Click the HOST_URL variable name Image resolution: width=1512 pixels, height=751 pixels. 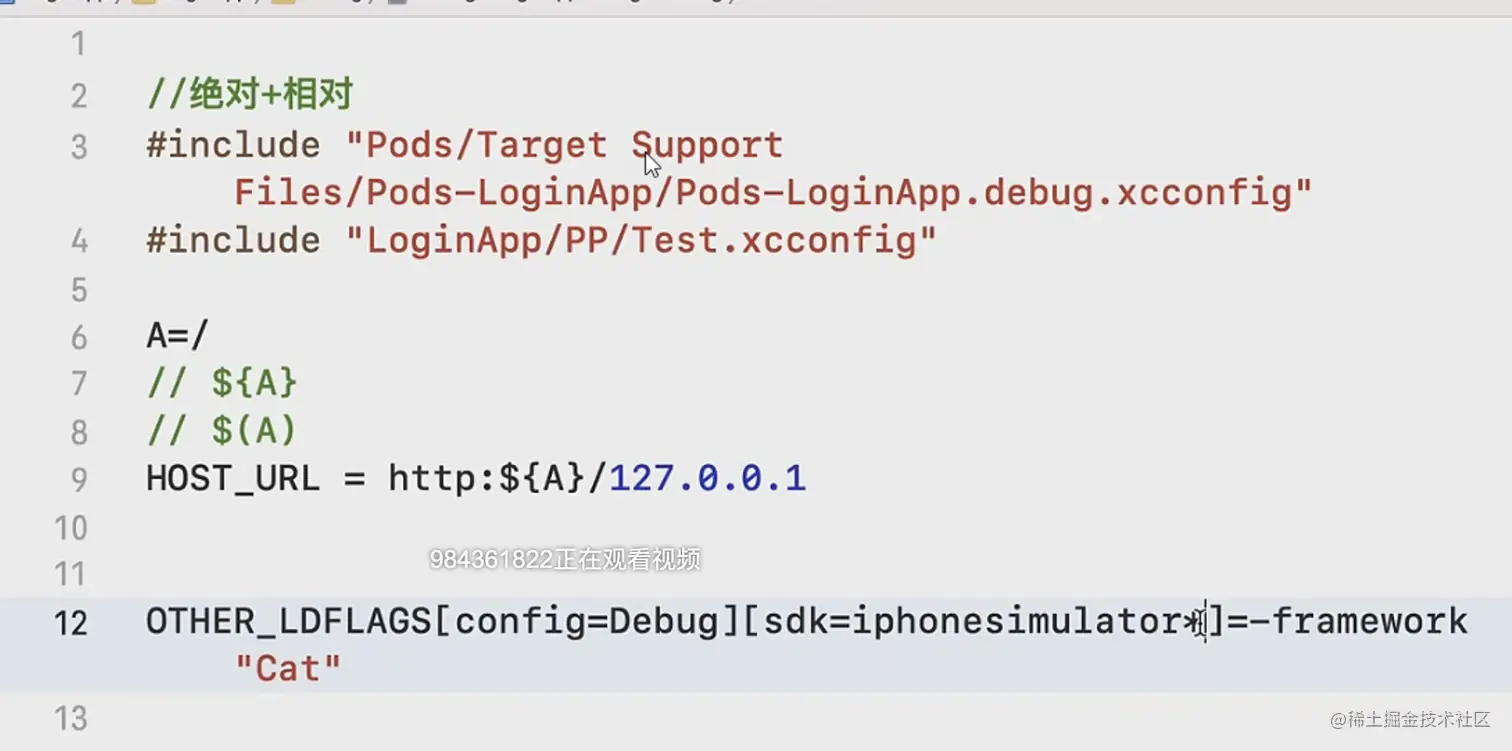(232, 479)
